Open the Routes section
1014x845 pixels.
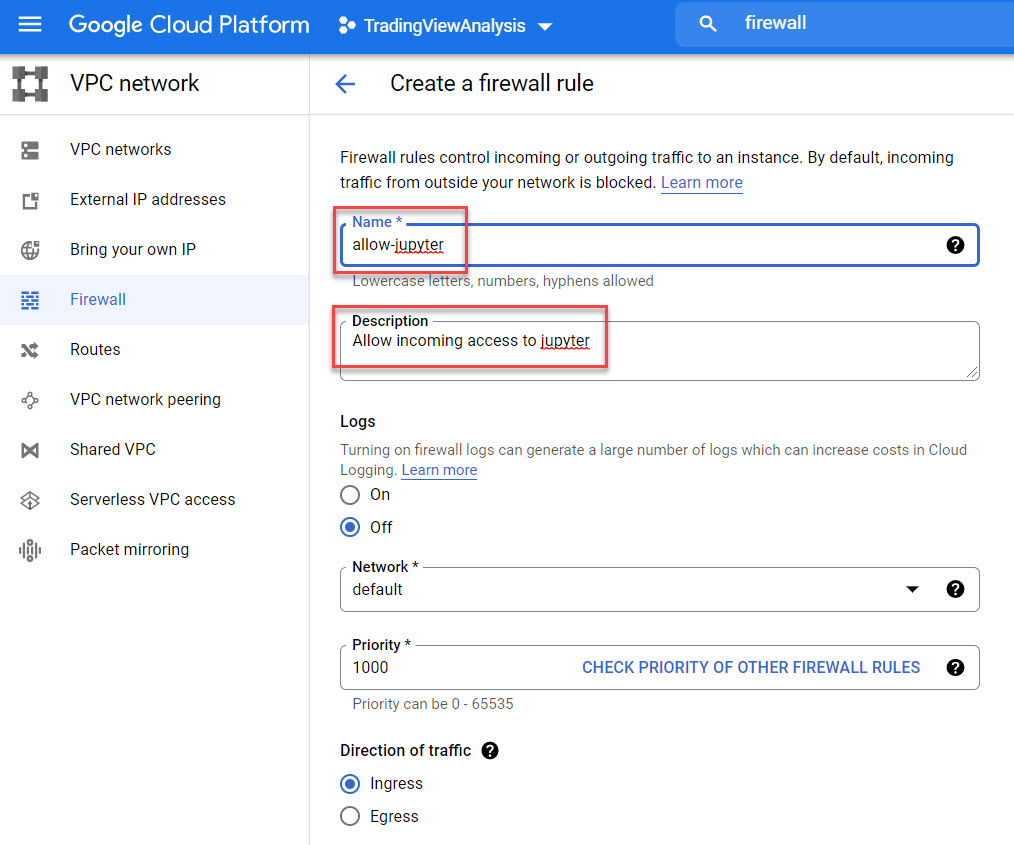[94, 349]
